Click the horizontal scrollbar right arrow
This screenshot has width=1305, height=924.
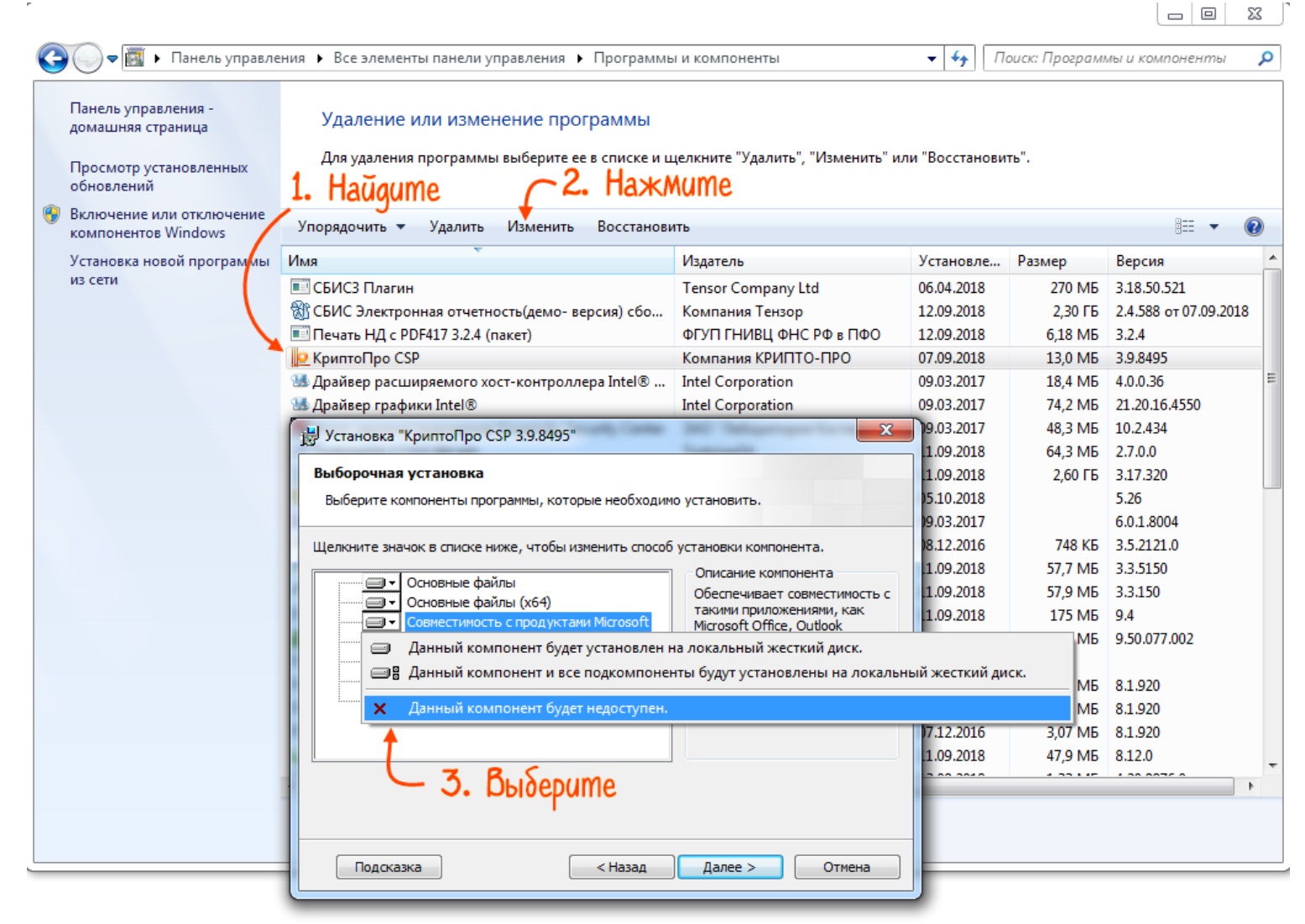point(1250,786)
